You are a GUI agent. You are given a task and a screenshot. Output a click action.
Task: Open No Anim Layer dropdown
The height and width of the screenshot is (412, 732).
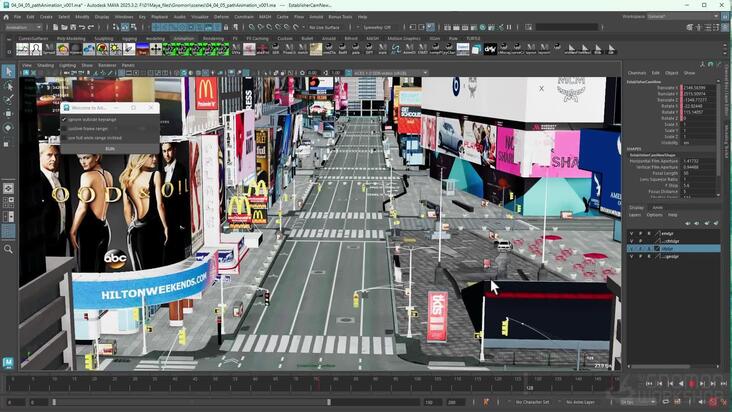[580, 402]
